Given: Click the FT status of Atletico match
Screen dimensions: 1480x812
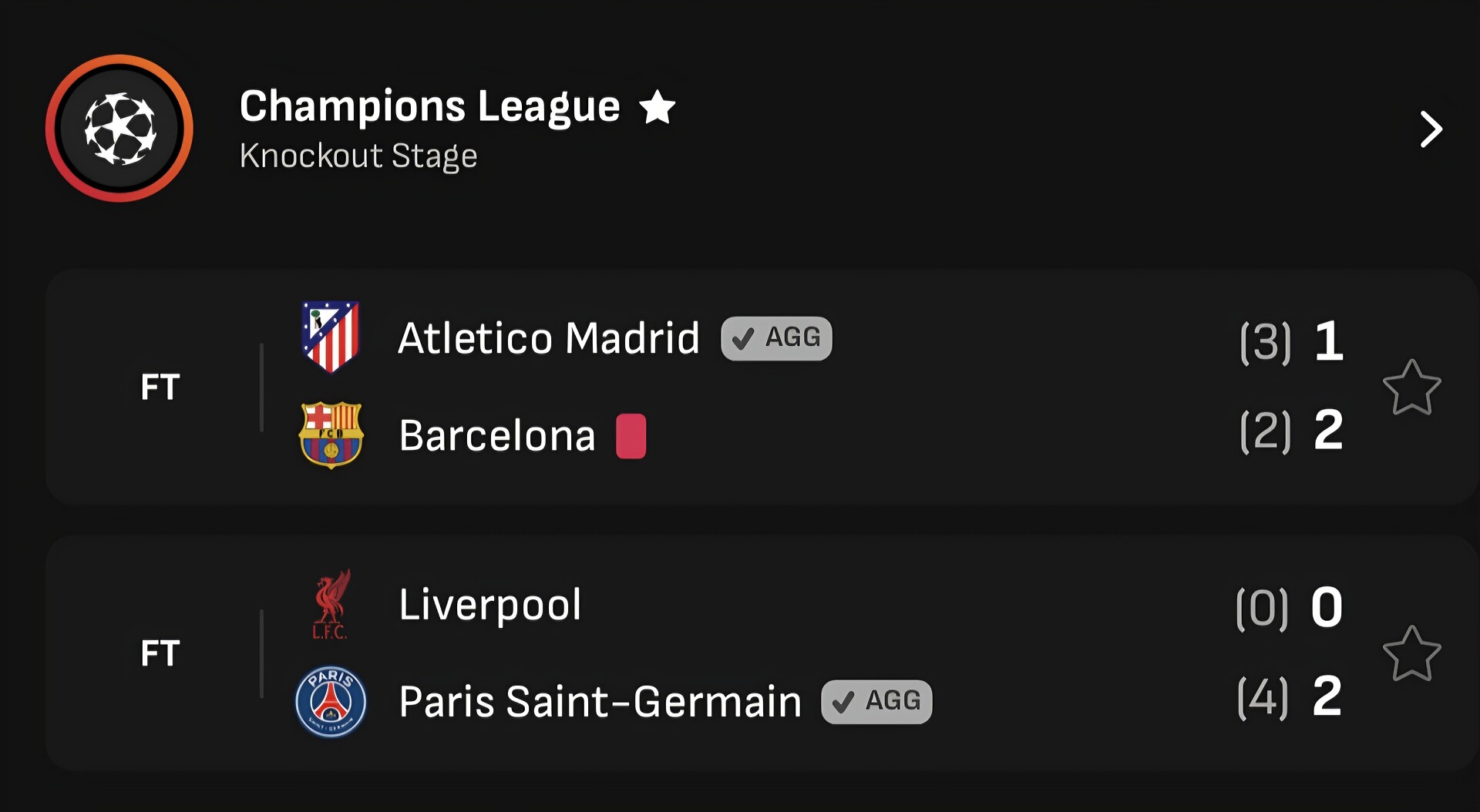Looking at the screenshot, I should (x=160, y=387).
